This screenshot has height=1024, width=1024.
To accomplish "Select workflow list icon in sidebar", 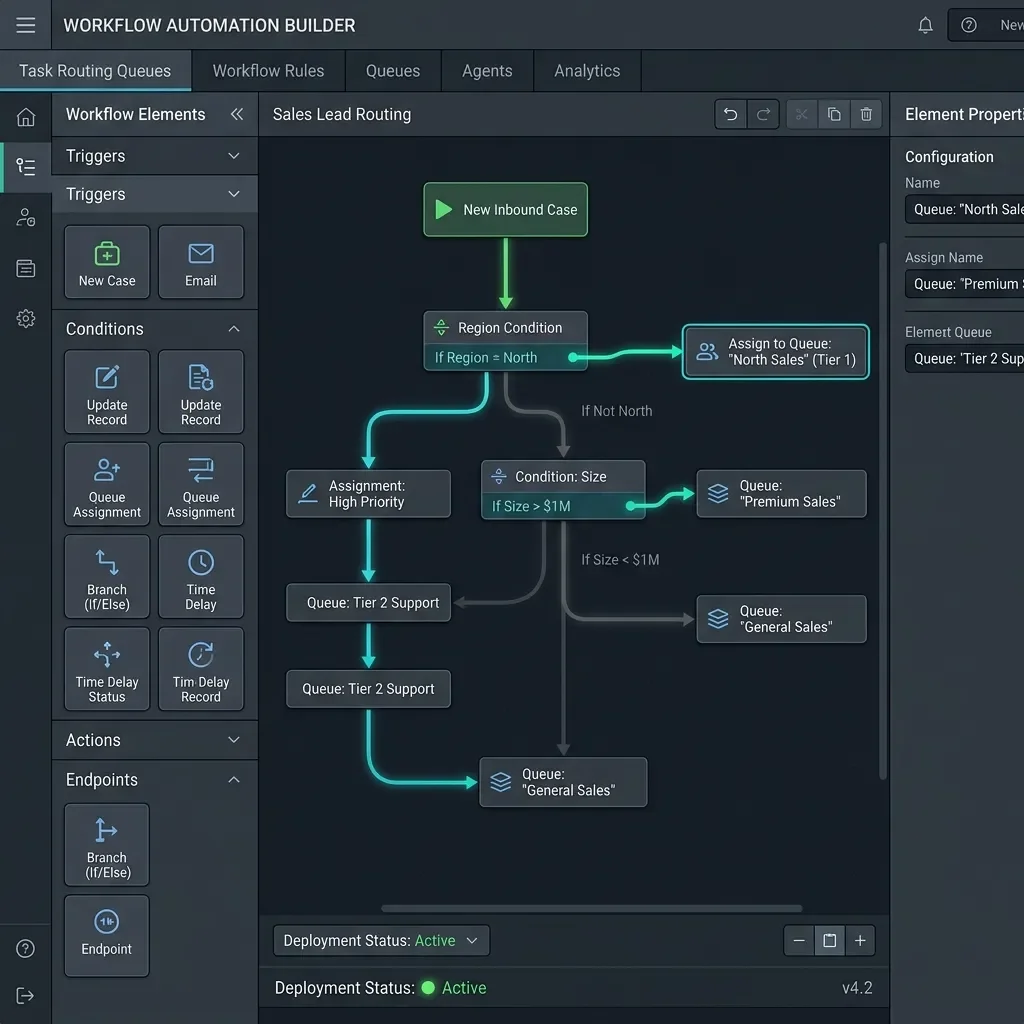I will click(x=25, y=167).
